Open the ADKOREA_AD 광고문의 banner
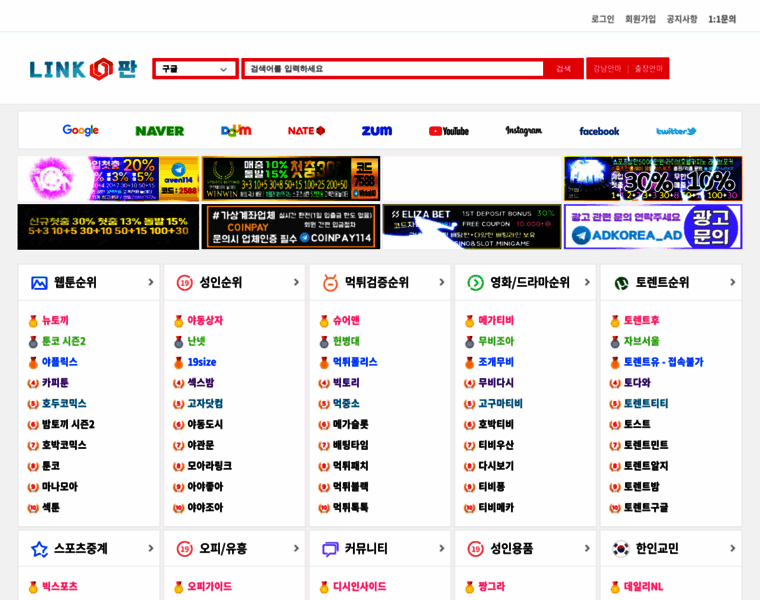 [x=653, y=227]
